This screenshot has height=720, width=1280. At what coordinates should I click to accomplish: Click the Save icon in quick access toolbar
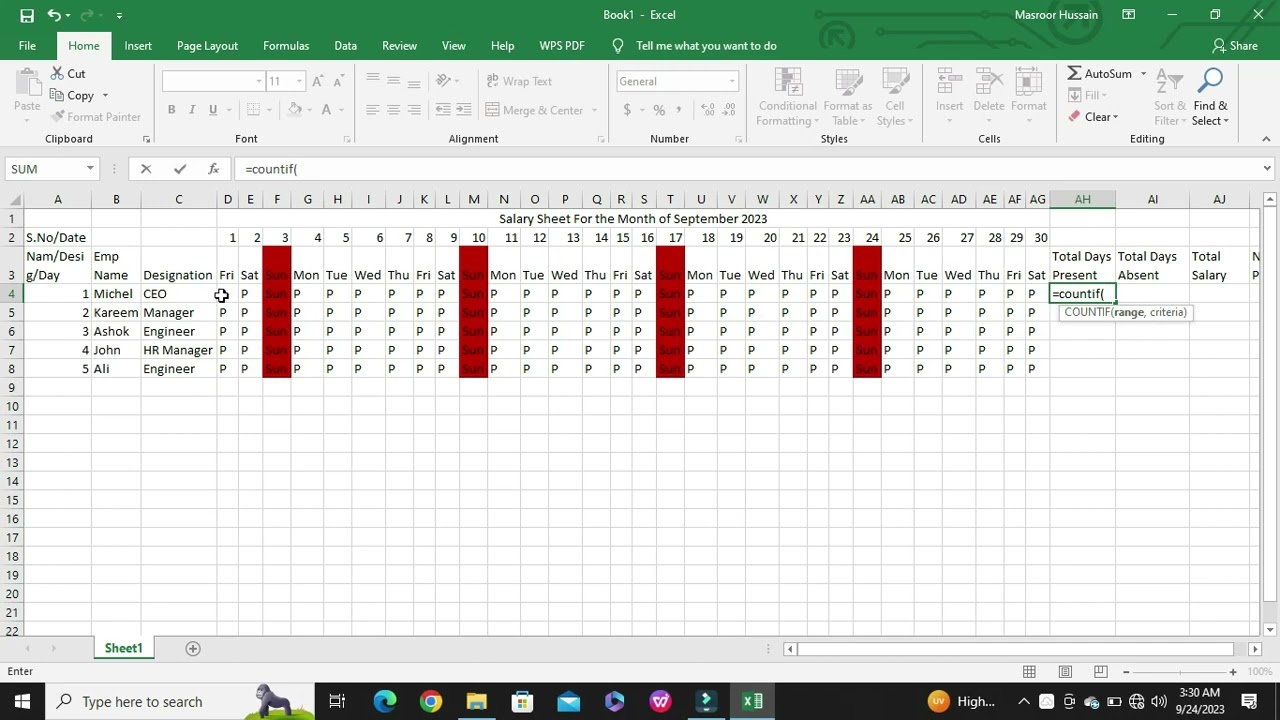point(27,15)
